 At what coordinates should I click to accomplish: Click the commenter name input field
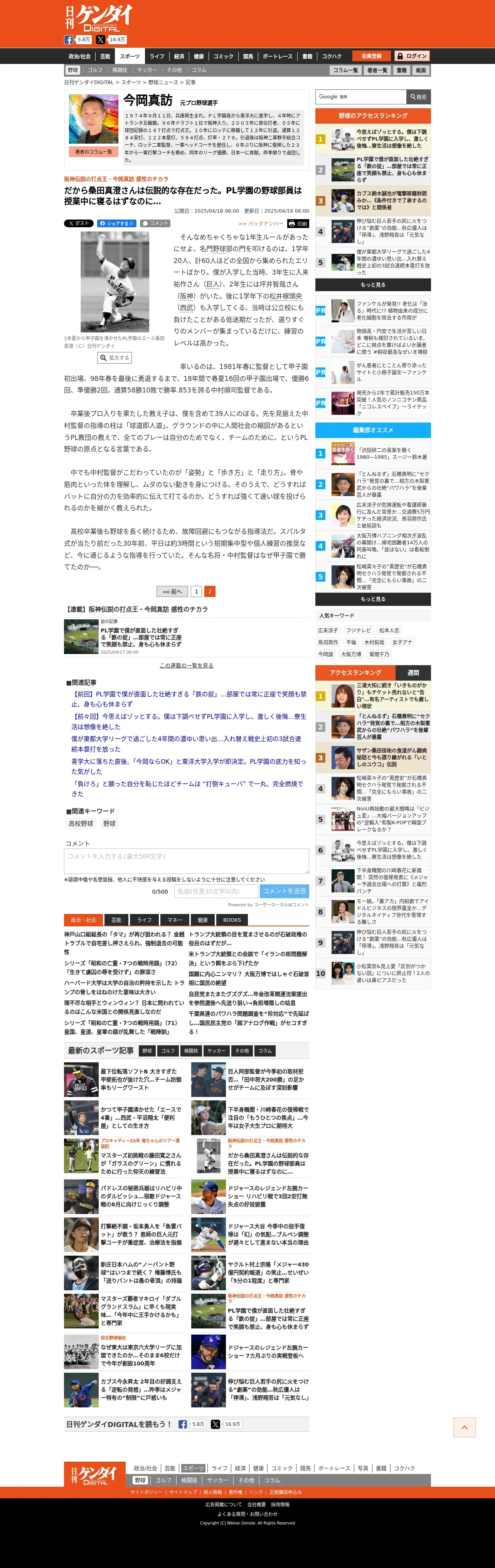(x=216, y=890)
